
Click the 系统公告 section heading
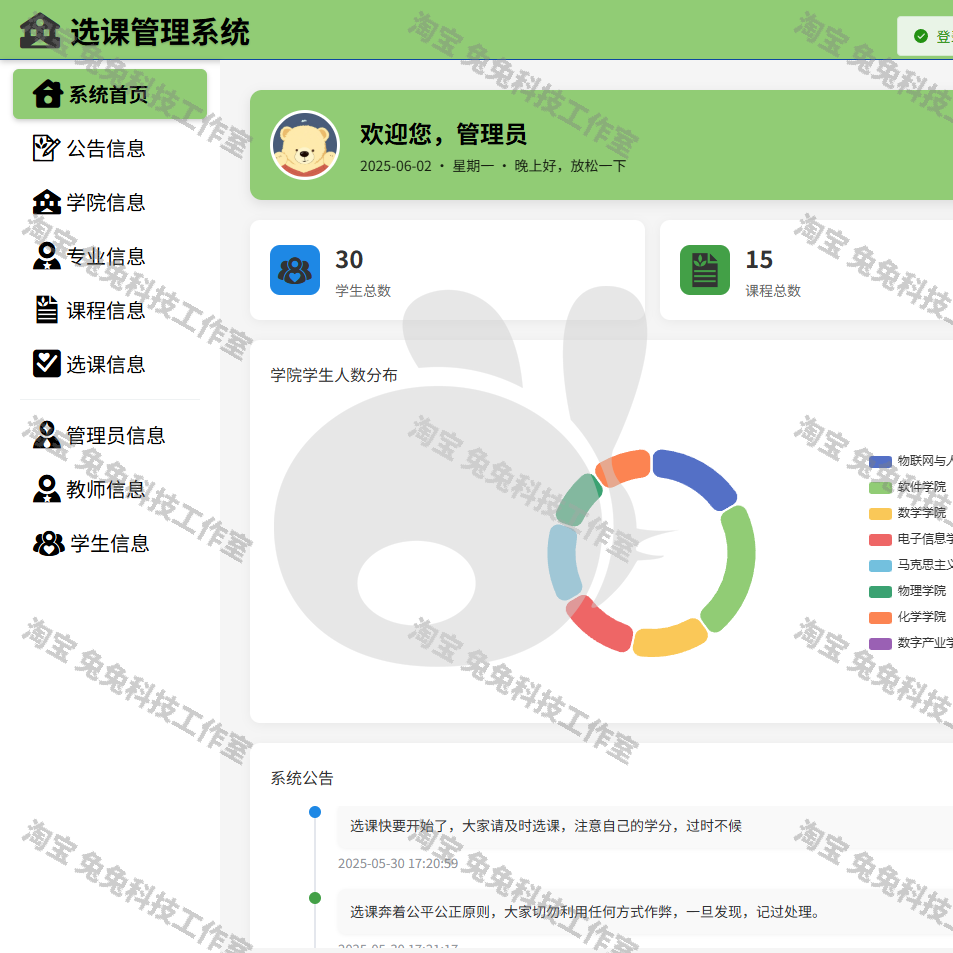click(x=302, y=778)
